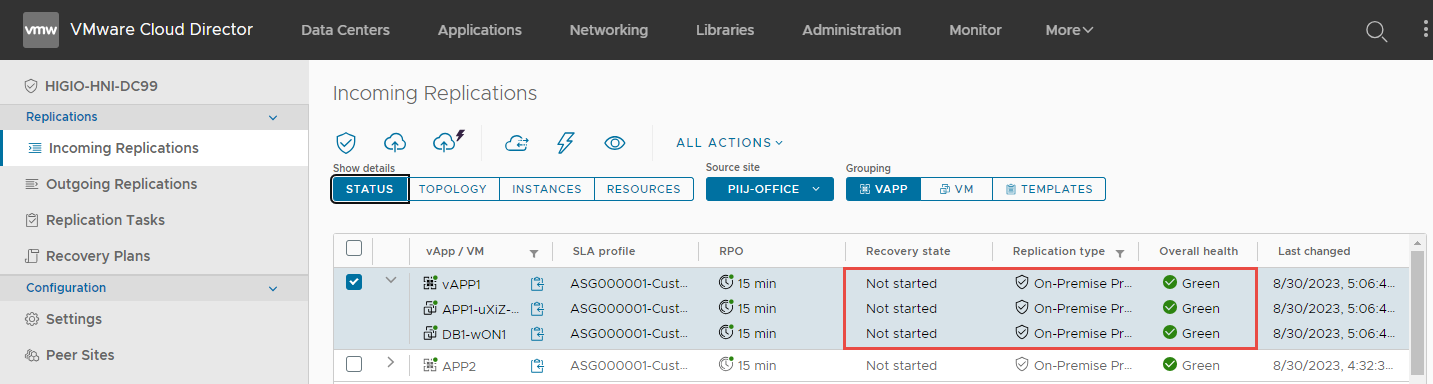Click the cloud sync reverse icon

pos(516,143)
